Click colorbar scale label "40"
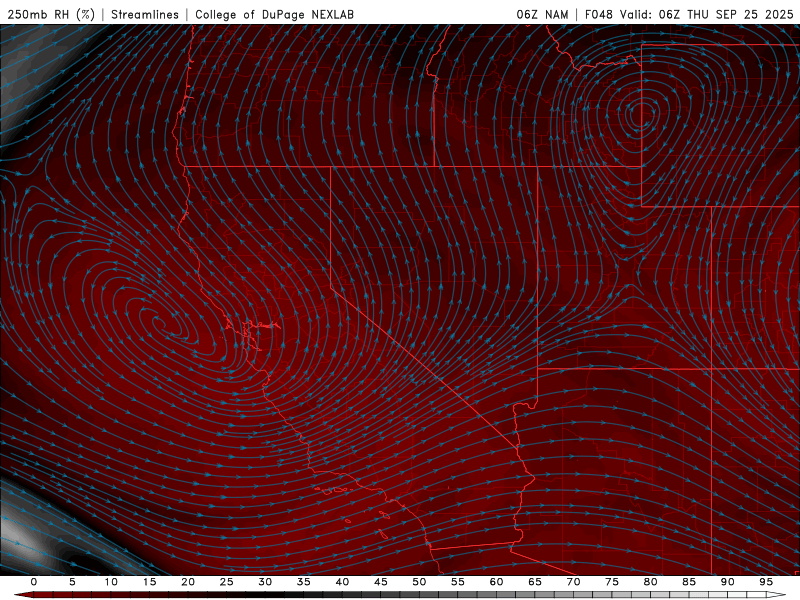The height and width of the screenshot is (600, 800). click(342, 582)
